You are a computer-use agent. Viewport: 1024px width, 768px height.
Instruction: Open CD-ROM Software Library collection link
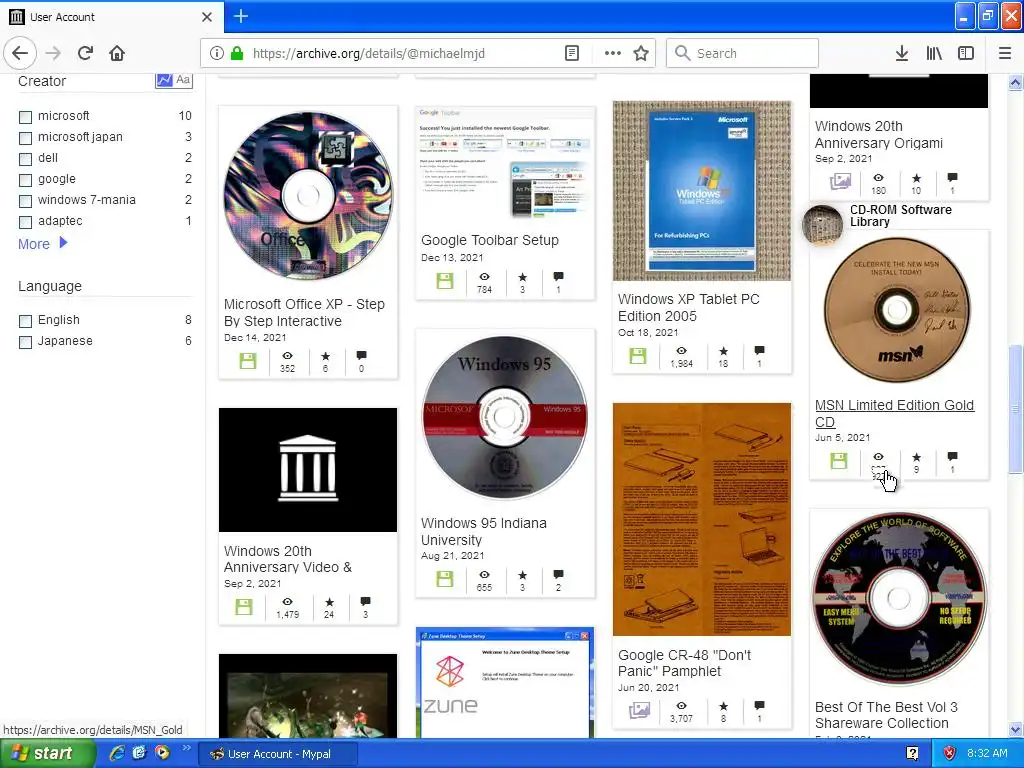point(900,216)
